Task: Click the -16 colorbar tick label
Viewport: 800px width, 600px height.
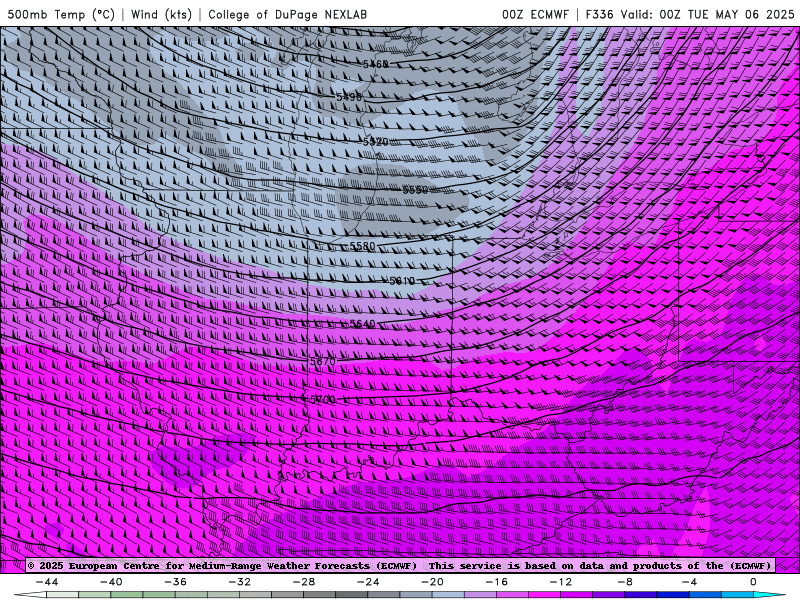Action: click(497, 582)
